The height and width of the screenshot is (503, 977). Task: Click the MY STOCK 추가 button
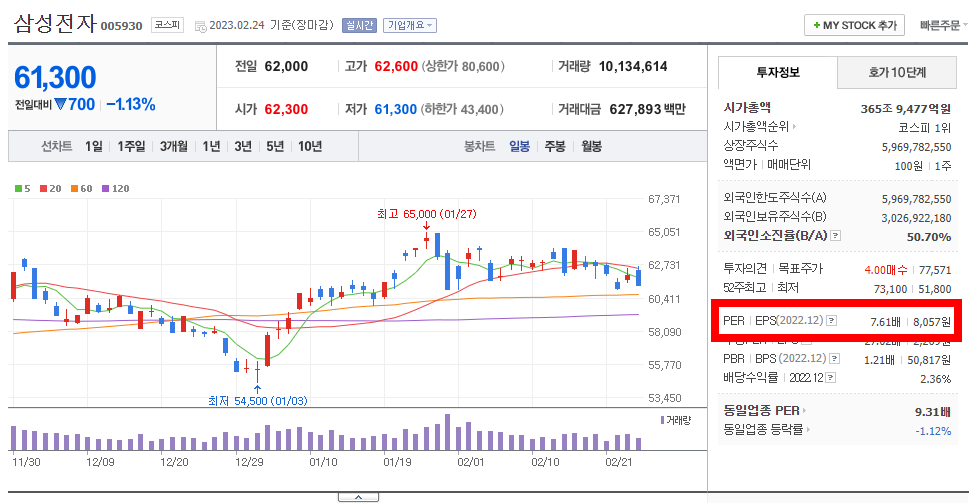(854, 26)
